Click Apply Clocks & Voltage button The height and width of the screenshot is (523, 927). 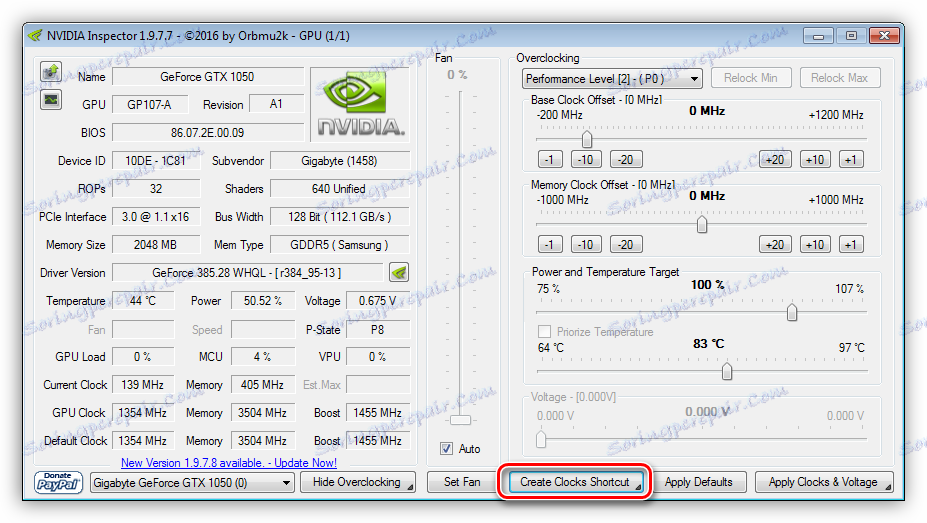tap(824, 482)
